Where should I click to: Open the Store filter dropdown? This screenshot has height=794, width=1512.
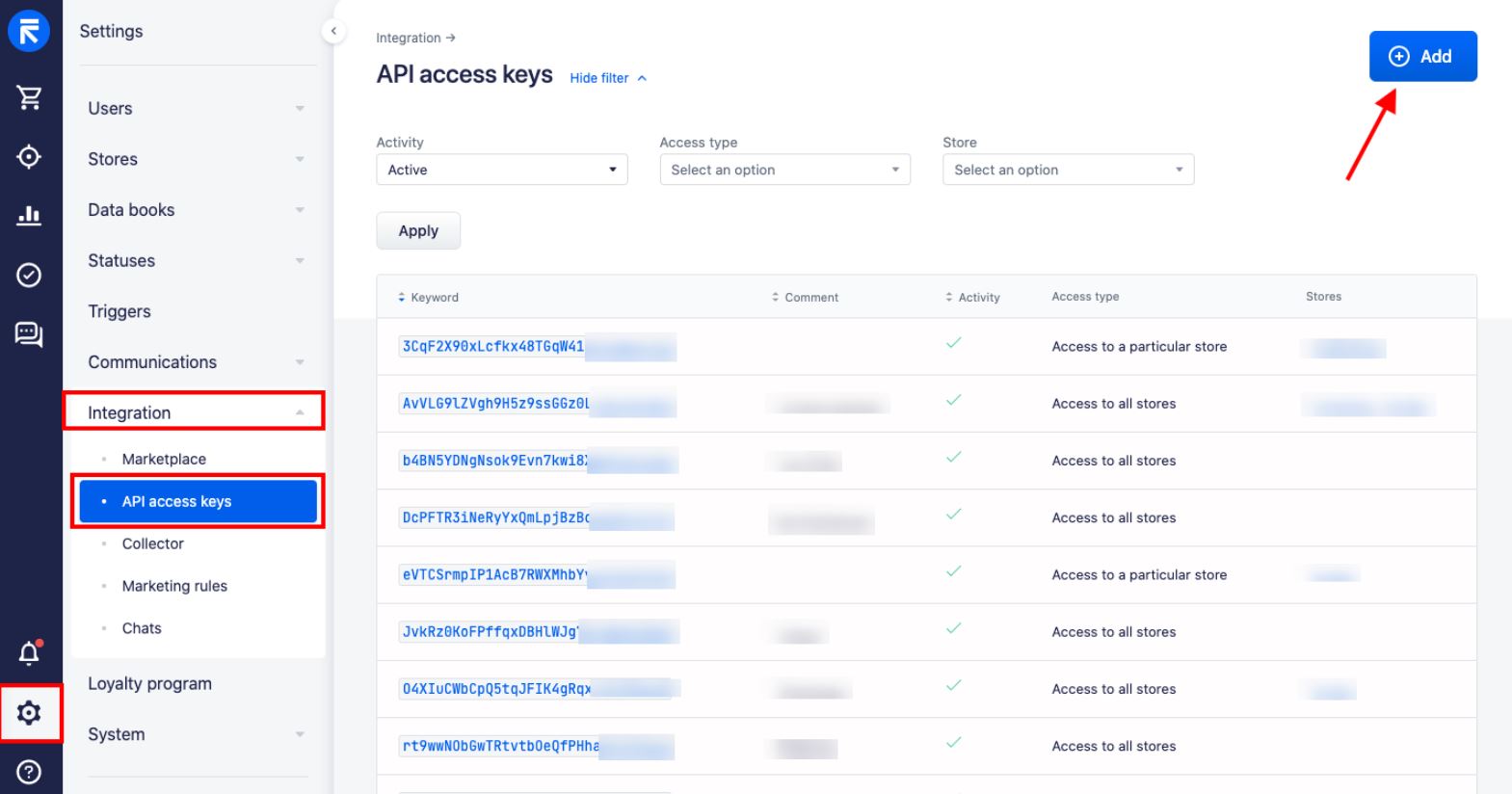click(1068, 170)
